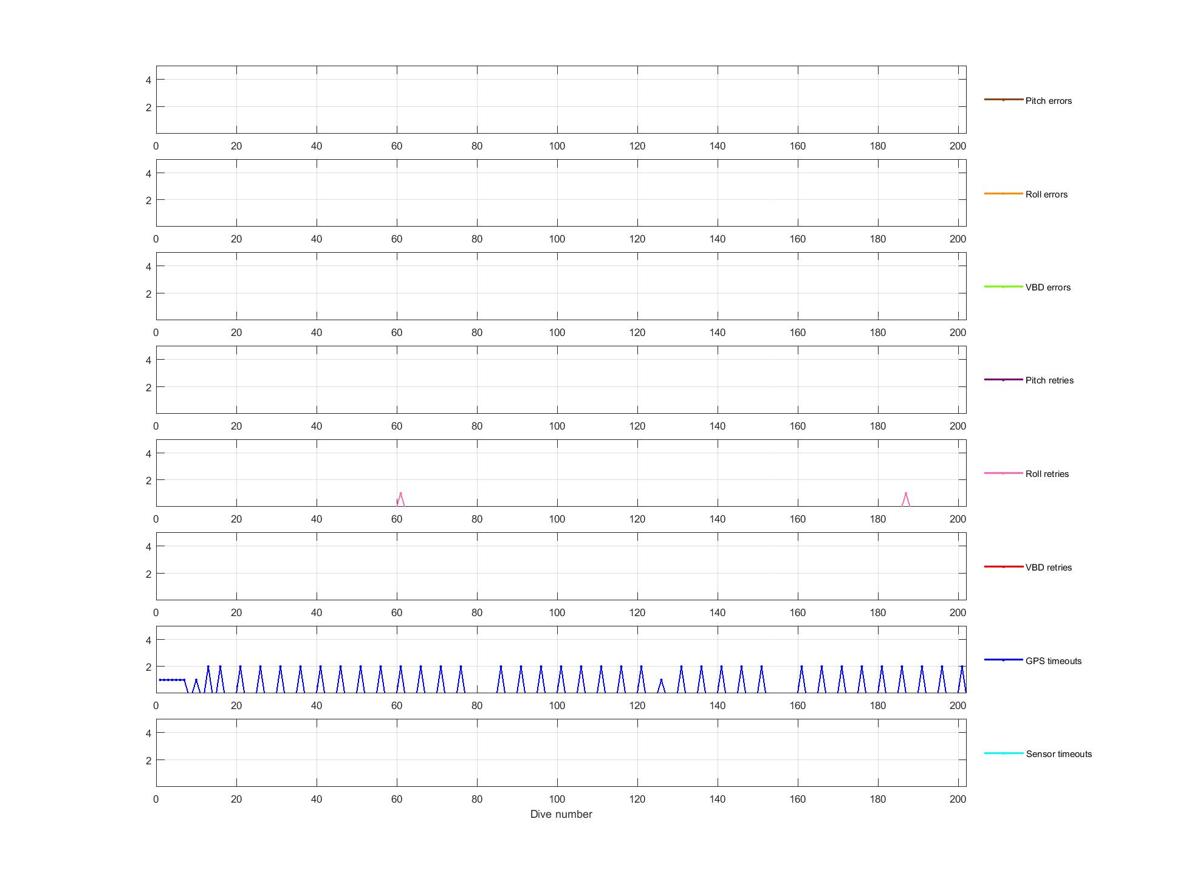Image resolution: width=1200 pixels, height=885 pixels.
Task: Select the Sensor timeouts legend label
Action: coord(1058,754)
